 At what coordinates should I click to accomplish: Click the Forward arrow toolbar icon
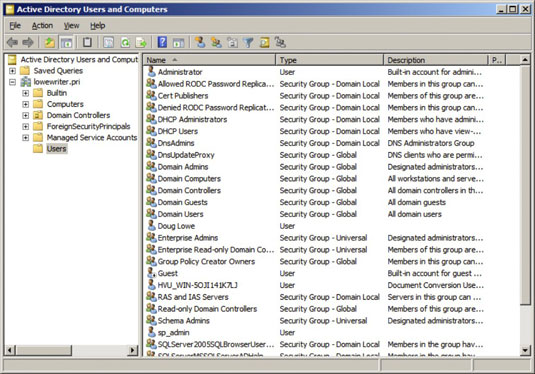coord(28,42)
